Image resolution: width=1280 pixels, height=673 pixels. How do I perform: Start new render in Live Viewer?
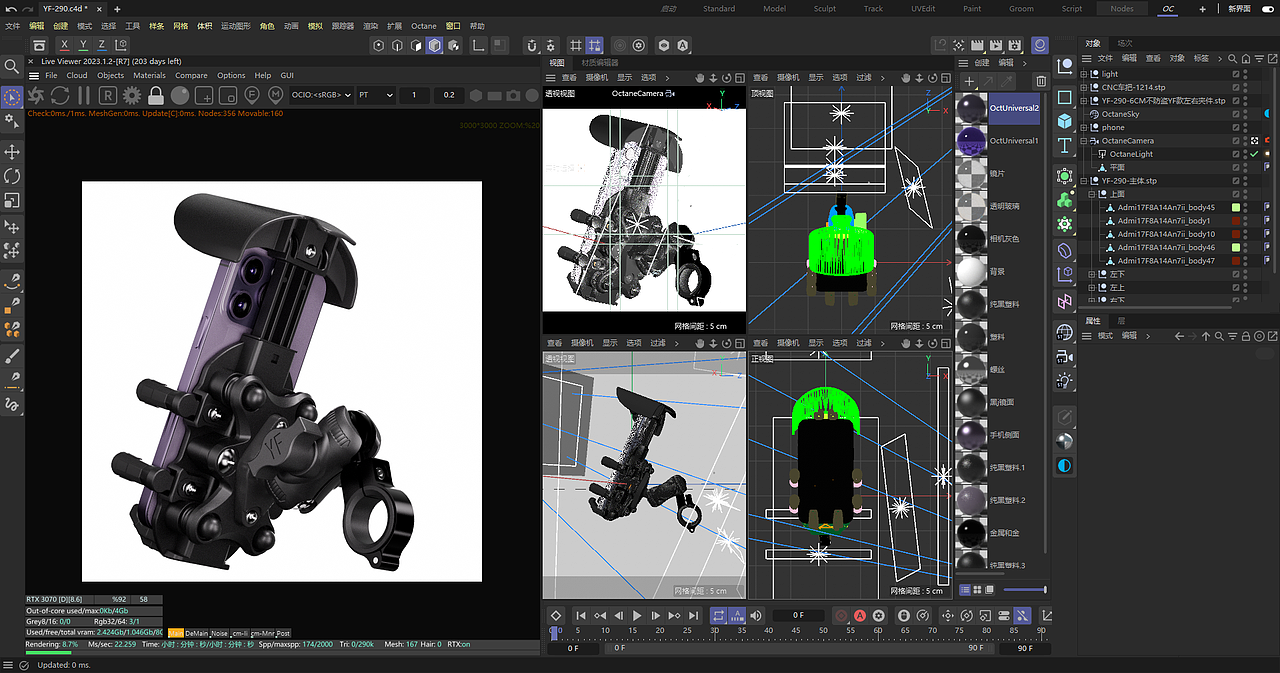[36, 95]
